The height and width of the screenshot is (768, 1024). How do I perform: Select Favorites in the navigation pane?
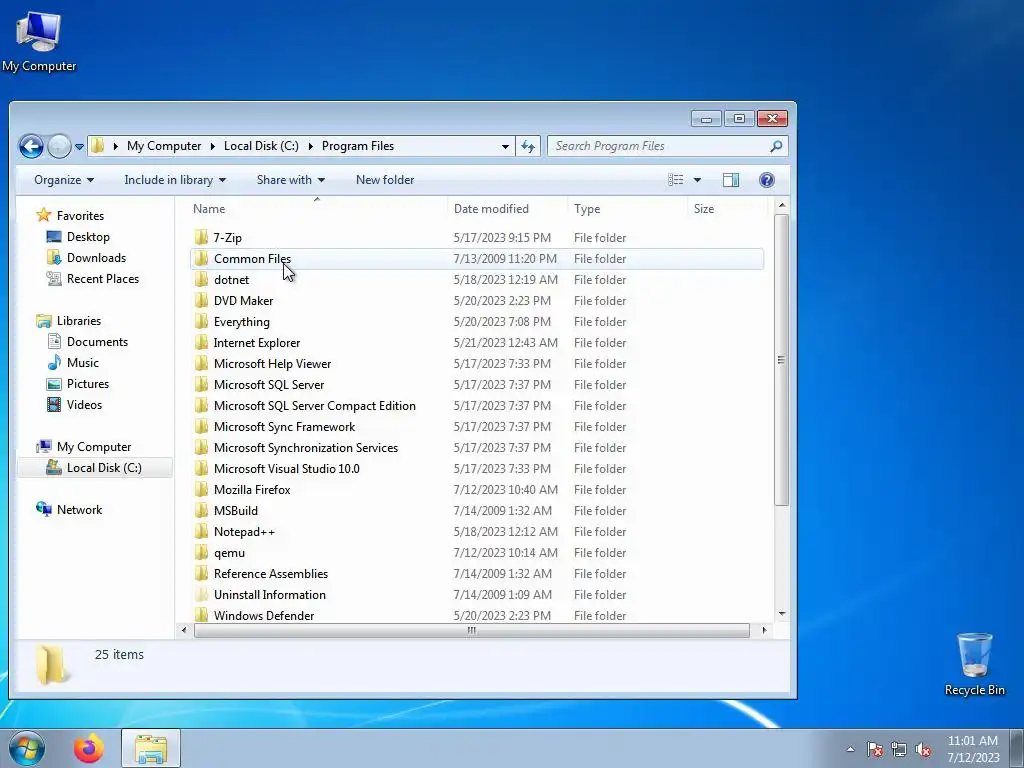pos(80,216)
